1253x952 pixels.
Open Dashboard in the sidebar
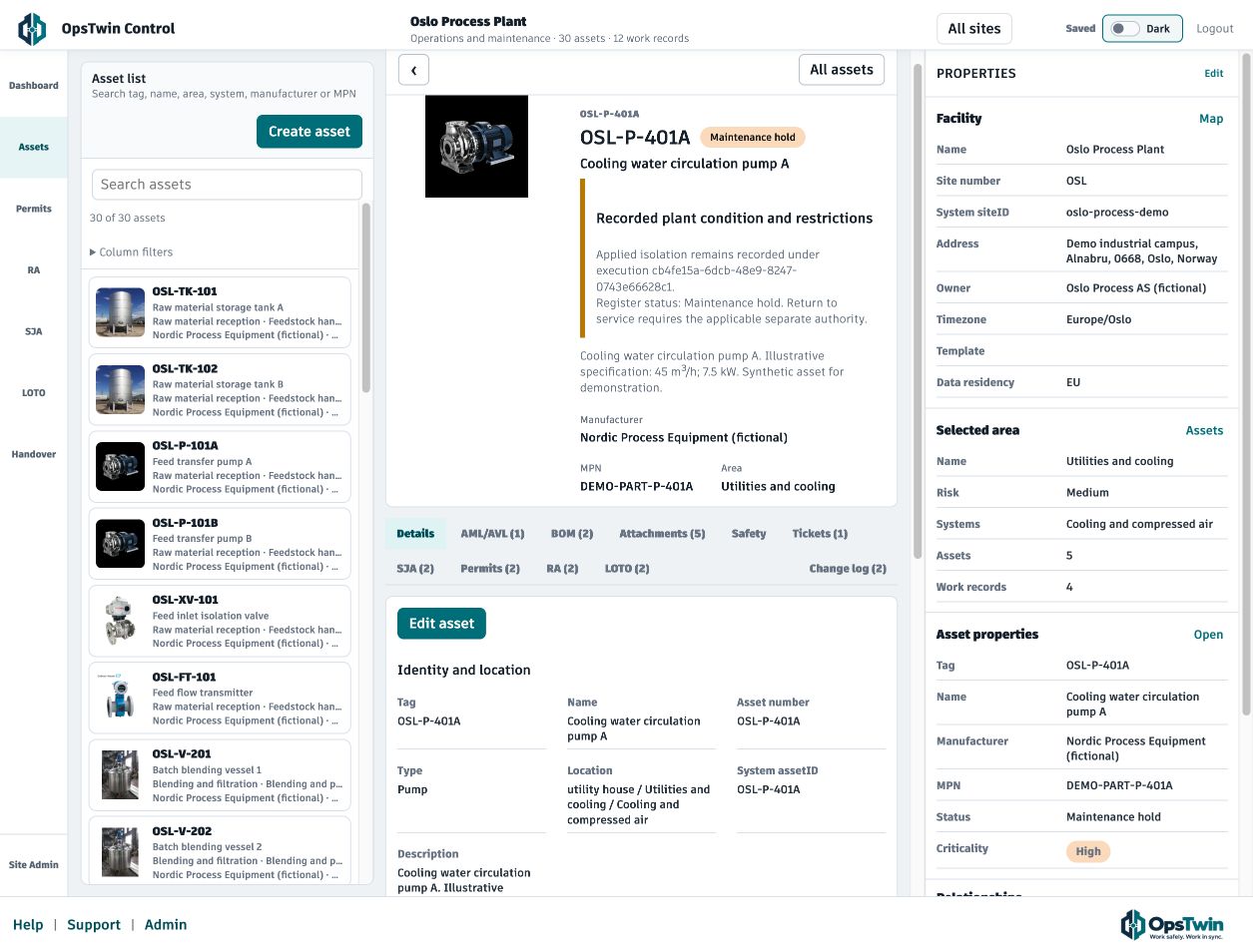coord(34,86)
